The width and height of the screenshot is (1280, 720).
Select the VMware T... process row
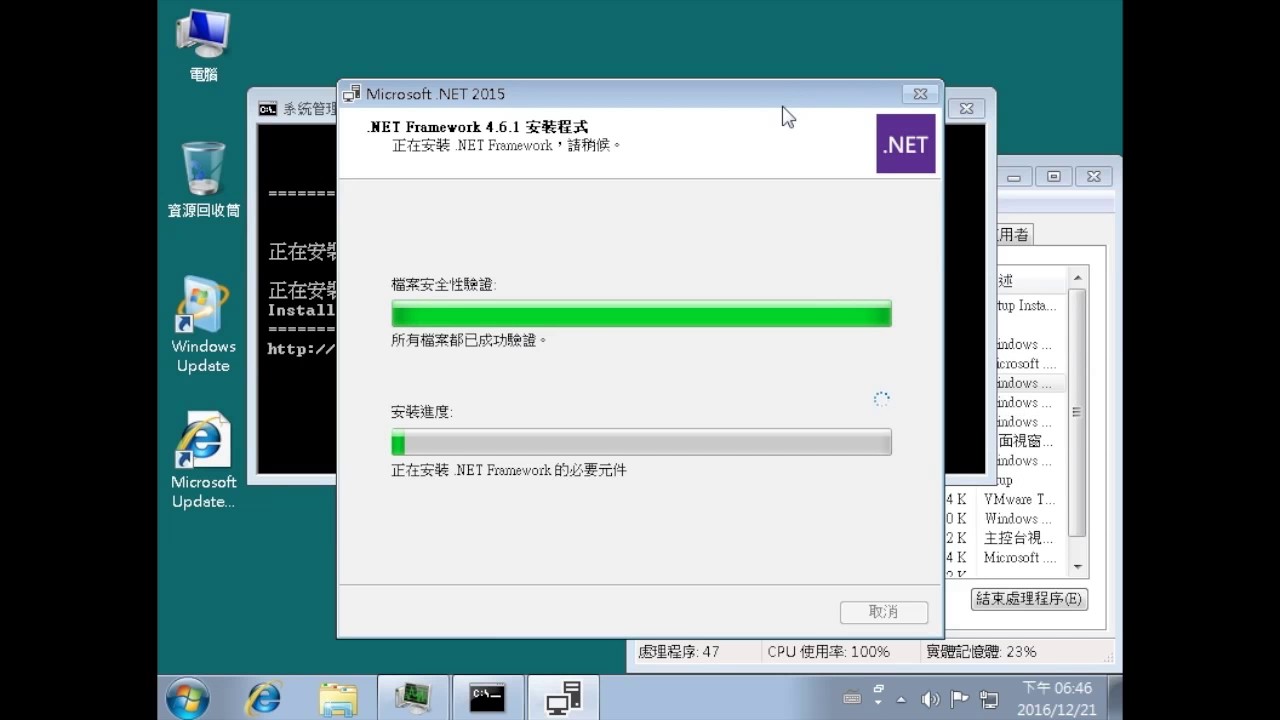[1005, 499]
